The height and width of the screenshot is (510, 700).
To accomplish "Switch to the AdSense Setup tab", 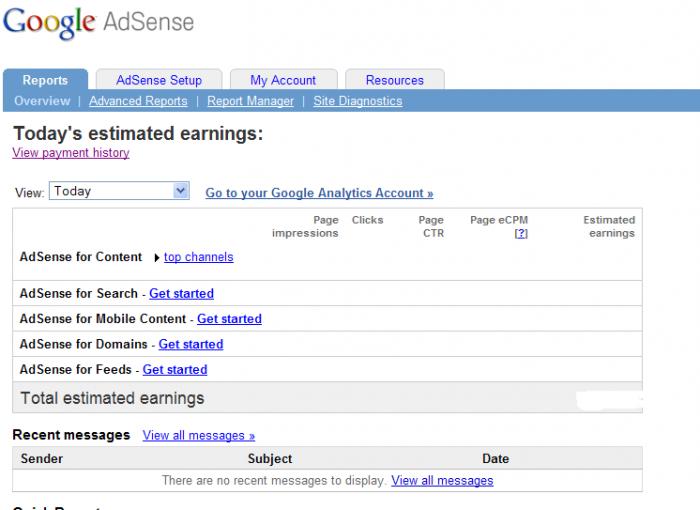I will (x=158, y=80).
